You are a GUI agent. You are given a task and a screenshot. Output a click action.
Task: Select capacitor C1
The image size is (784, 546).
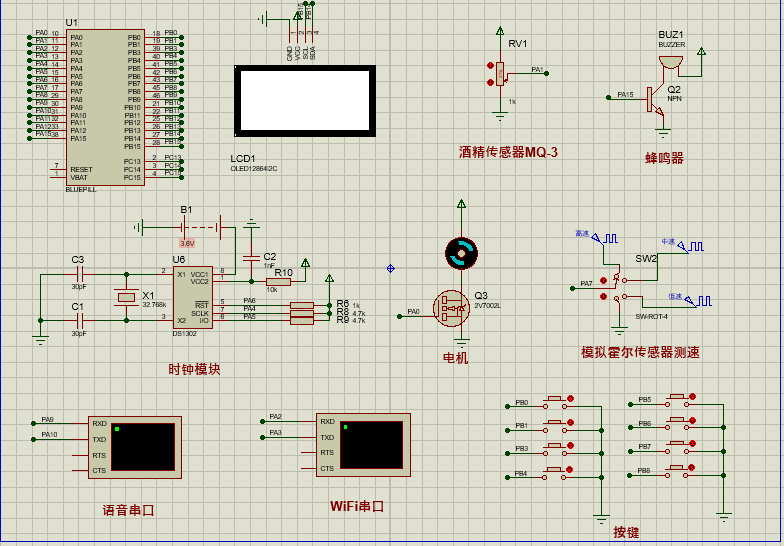80,320
